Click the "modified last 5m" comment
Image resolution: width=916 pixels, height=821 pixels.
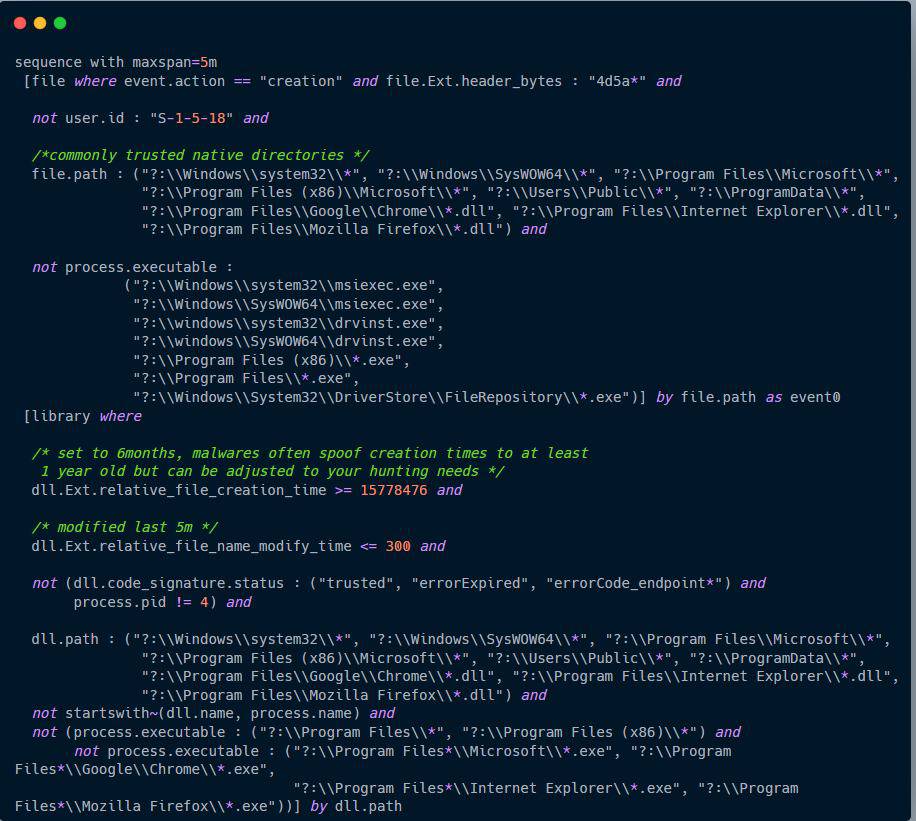(x=124, y=527)
